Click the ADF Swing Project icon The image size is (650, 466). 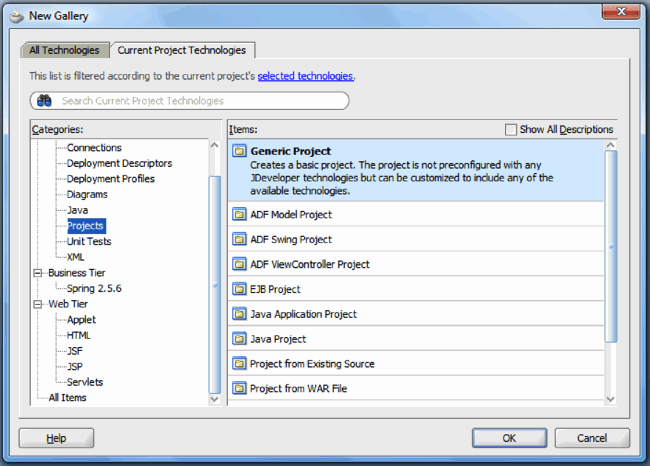(x=239, y=239)
